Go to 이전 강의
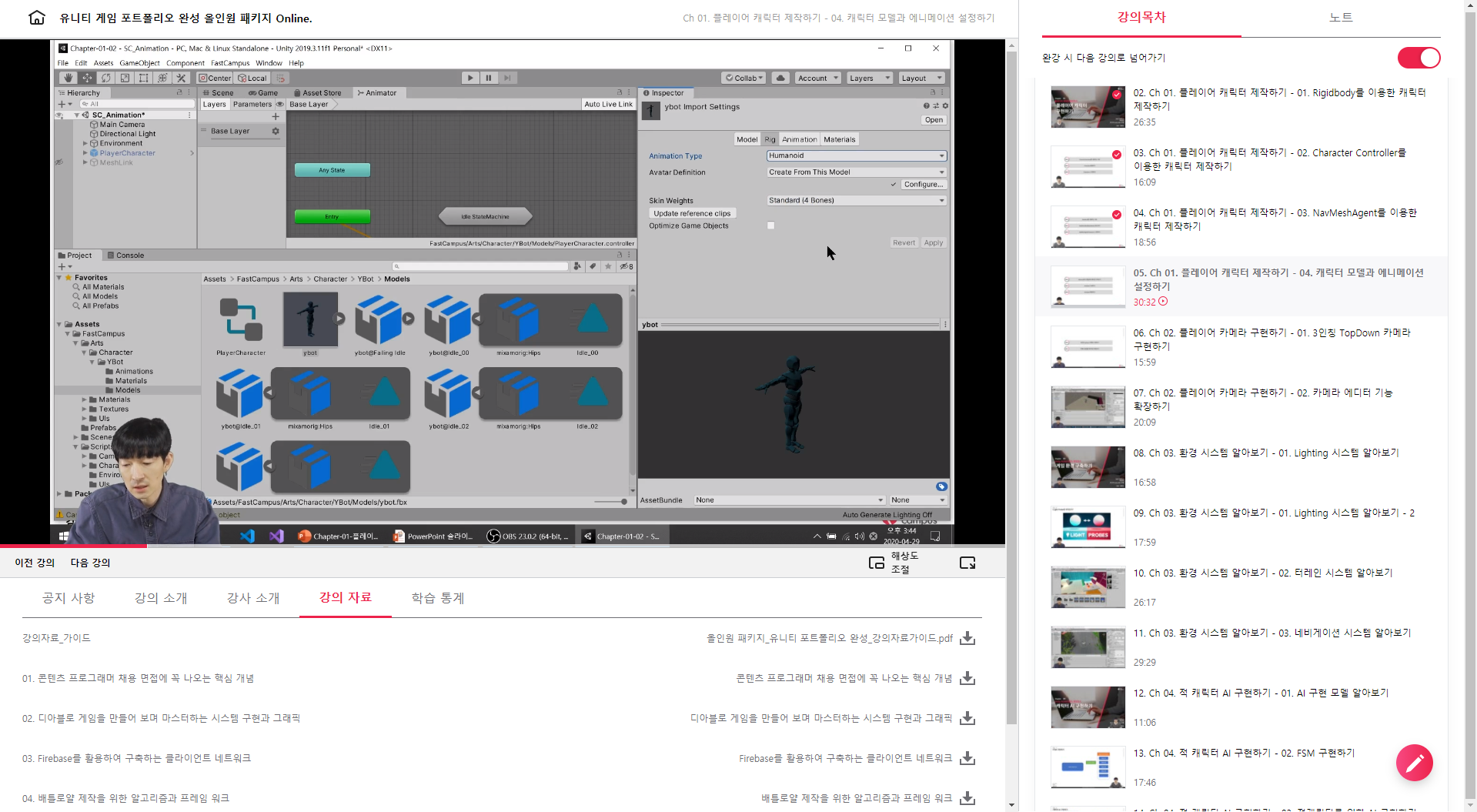1477x812 pixels. pos(35,563)
